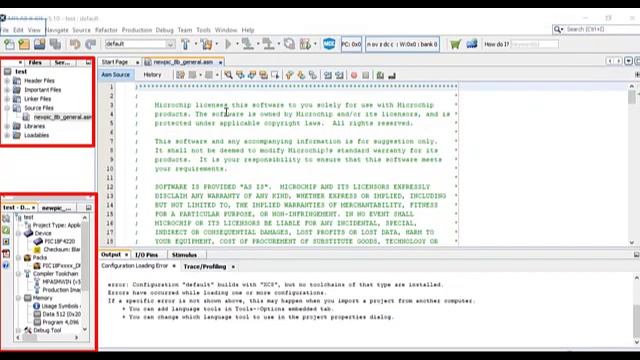Open the editor document list dropdown button
Image resolution: width=640 pixels, height=360 pixels.
(x=629, y=61)
